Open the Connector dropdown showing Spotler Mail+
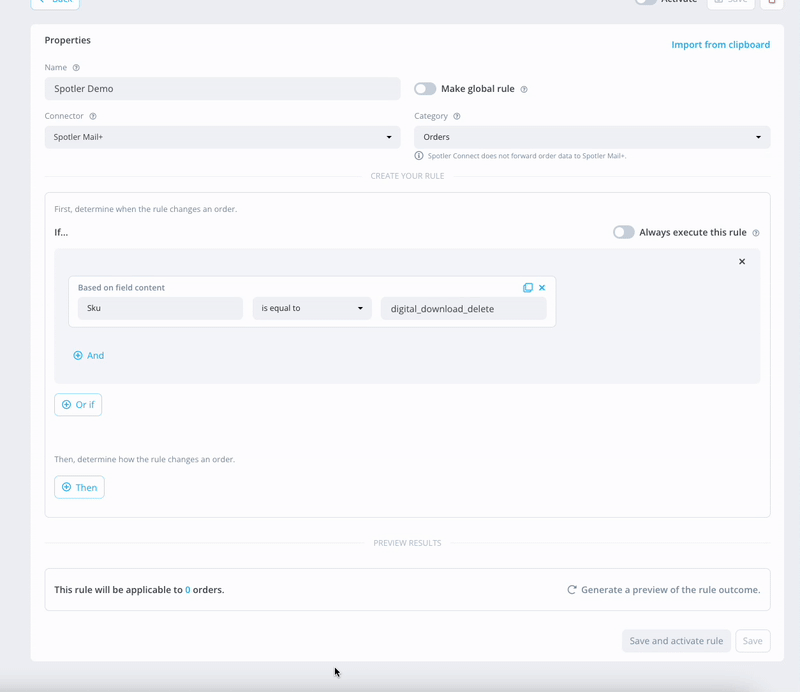This screenshot has width=800, height=692. click(222, 137)
